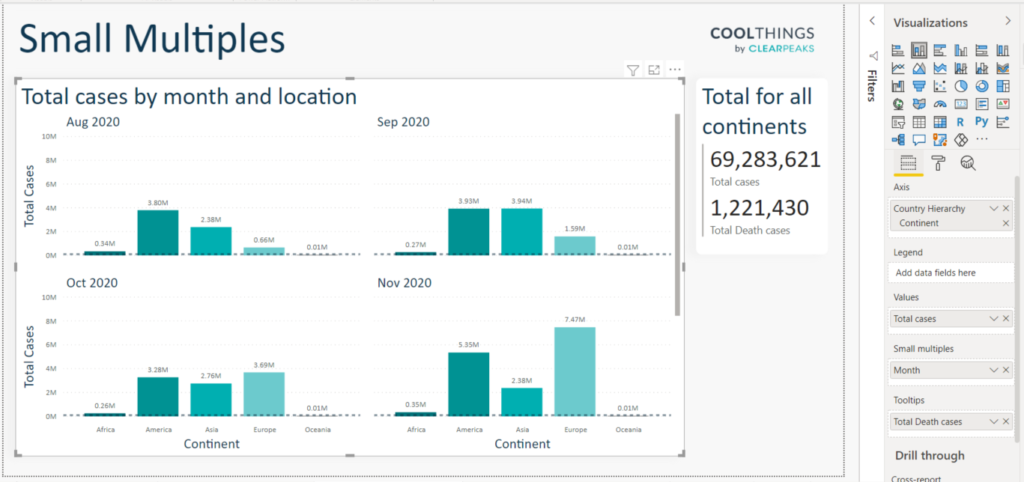Select the table visual

point(920,121)
